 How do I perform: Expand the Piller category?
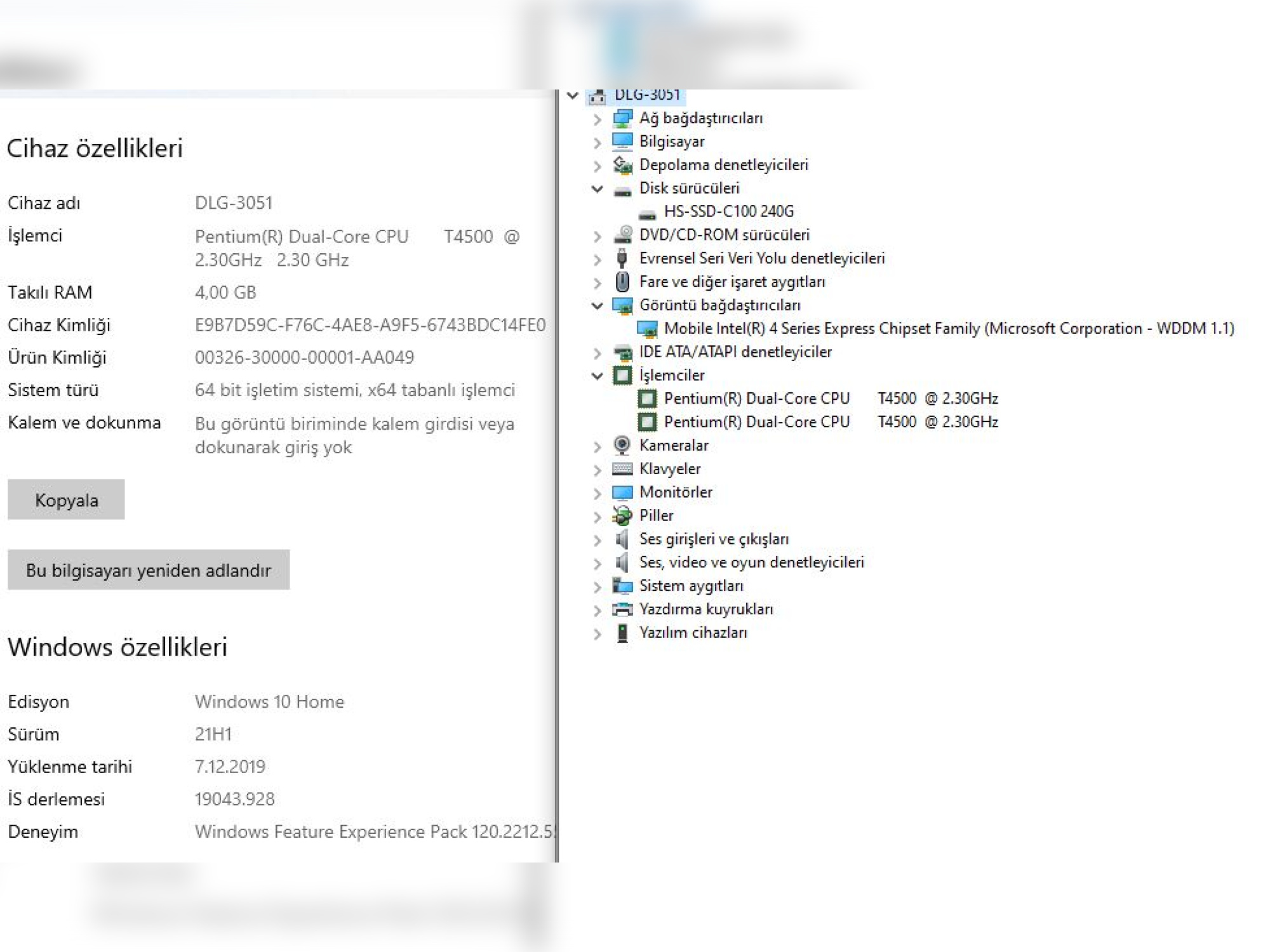(x=597, y=517)
